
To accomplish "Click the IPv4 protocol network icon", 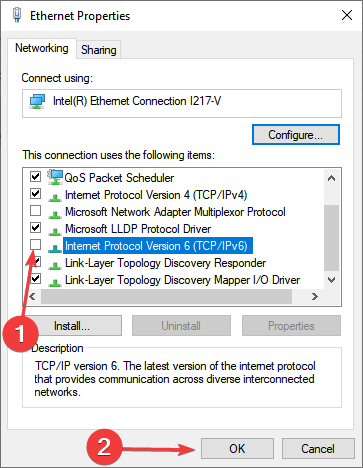I will [x=54, y=197].
